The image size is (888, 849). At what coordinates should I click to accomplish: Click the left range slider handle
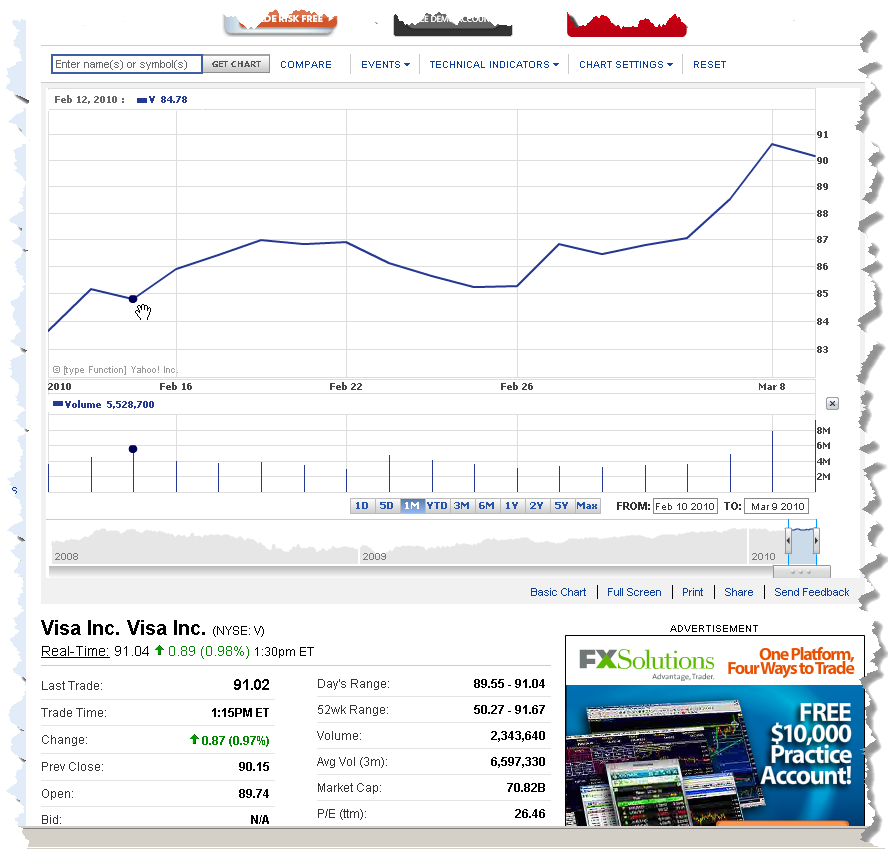coord(788,541)
